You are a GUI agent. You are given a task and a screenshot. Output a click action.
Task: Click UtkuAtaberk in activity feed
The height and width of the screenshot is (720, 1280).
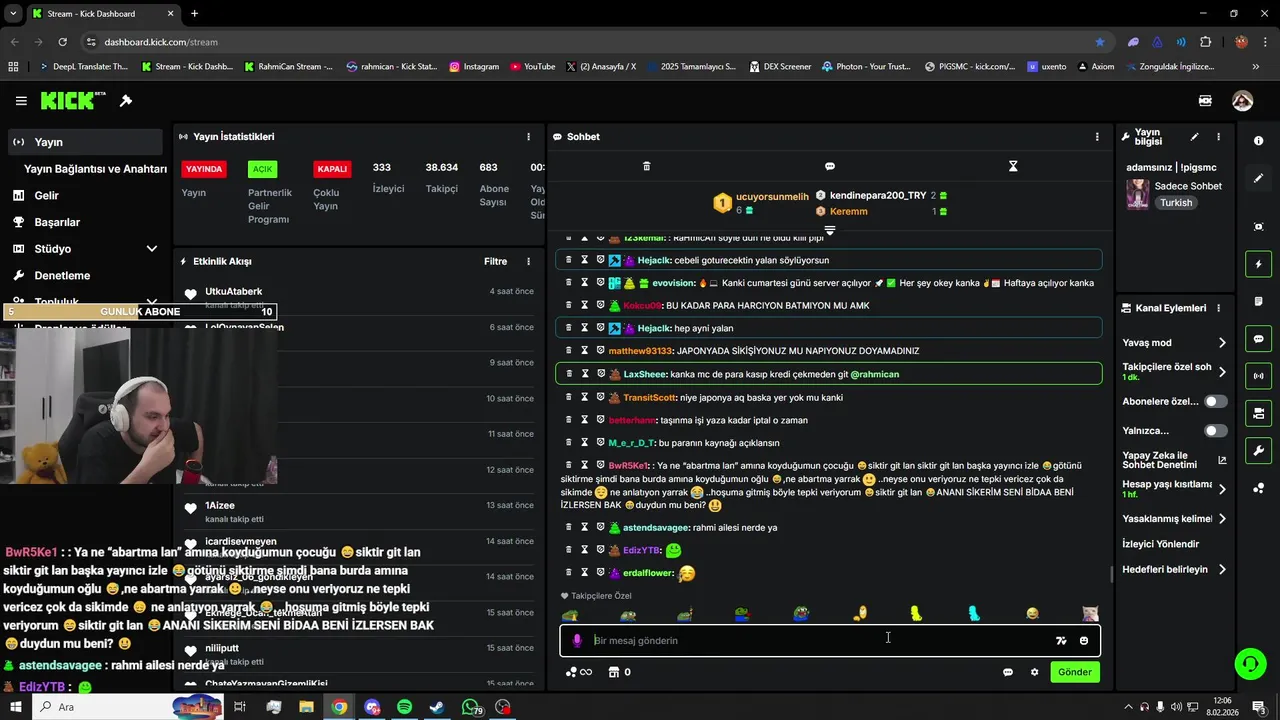(234, 292)
